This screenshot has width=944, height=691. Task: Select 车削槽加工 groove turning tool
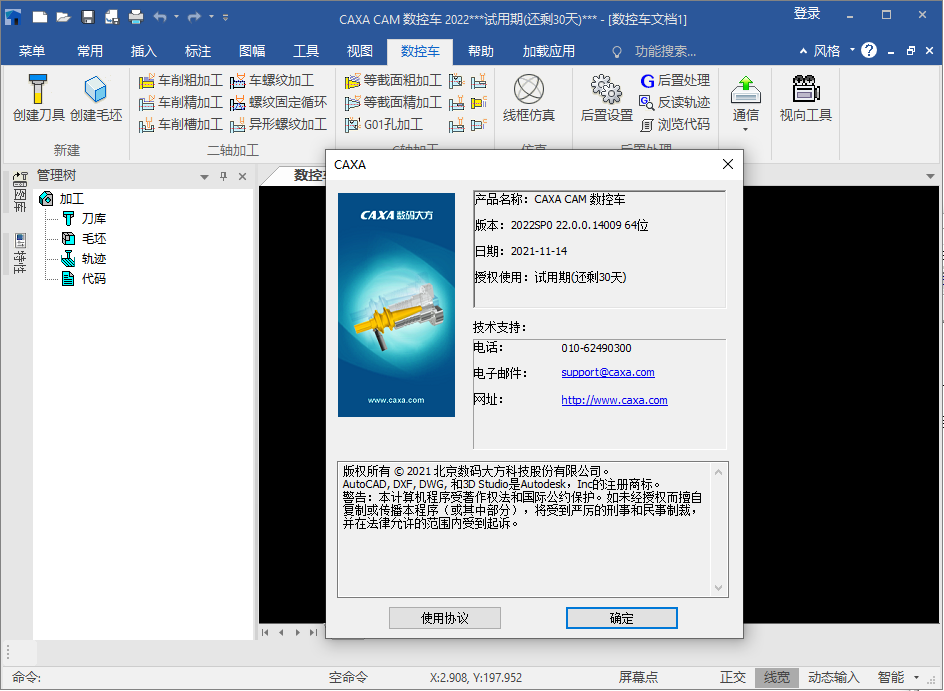(181, 125)
